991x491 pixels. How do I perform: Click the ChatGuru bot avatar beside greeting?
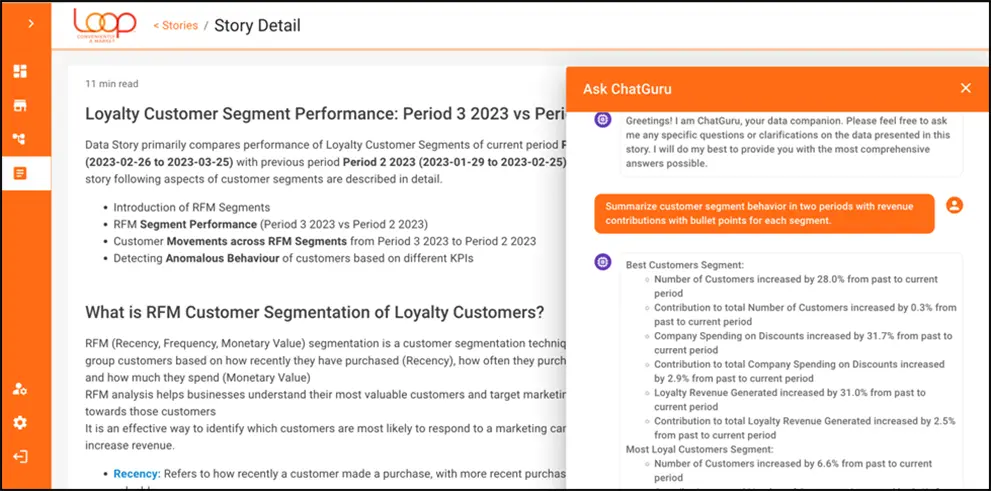(603, 119)
